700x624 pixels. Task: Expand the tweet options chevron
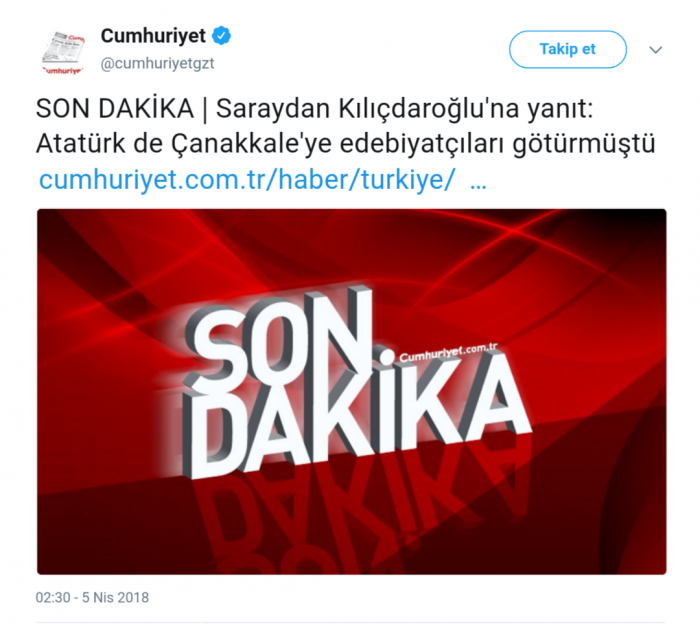(655, 50)
